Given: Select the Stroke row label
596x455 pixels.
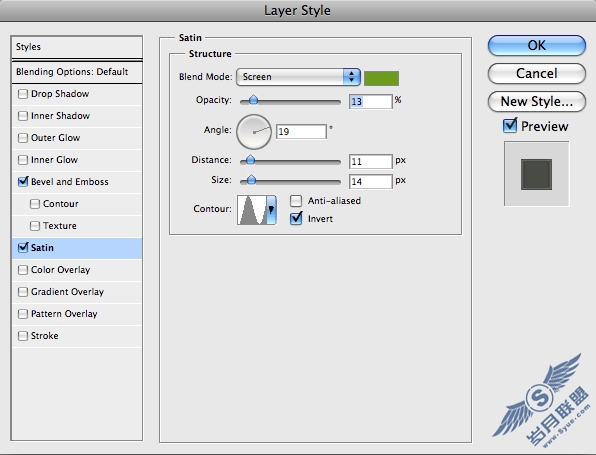Looking at the screenshot, I should coord(44,336).
